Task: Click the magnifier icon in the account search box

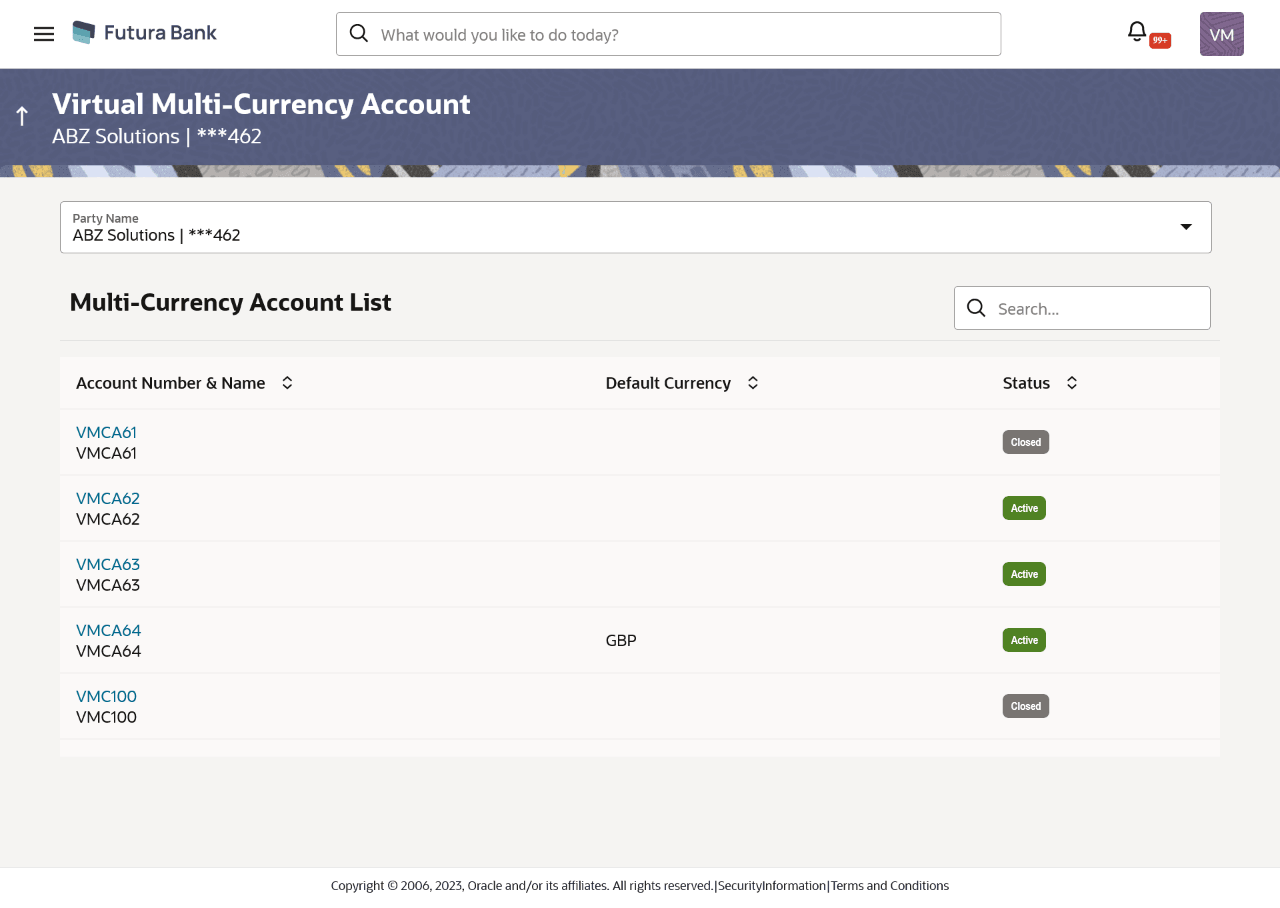Action: [x=976, y=308]
